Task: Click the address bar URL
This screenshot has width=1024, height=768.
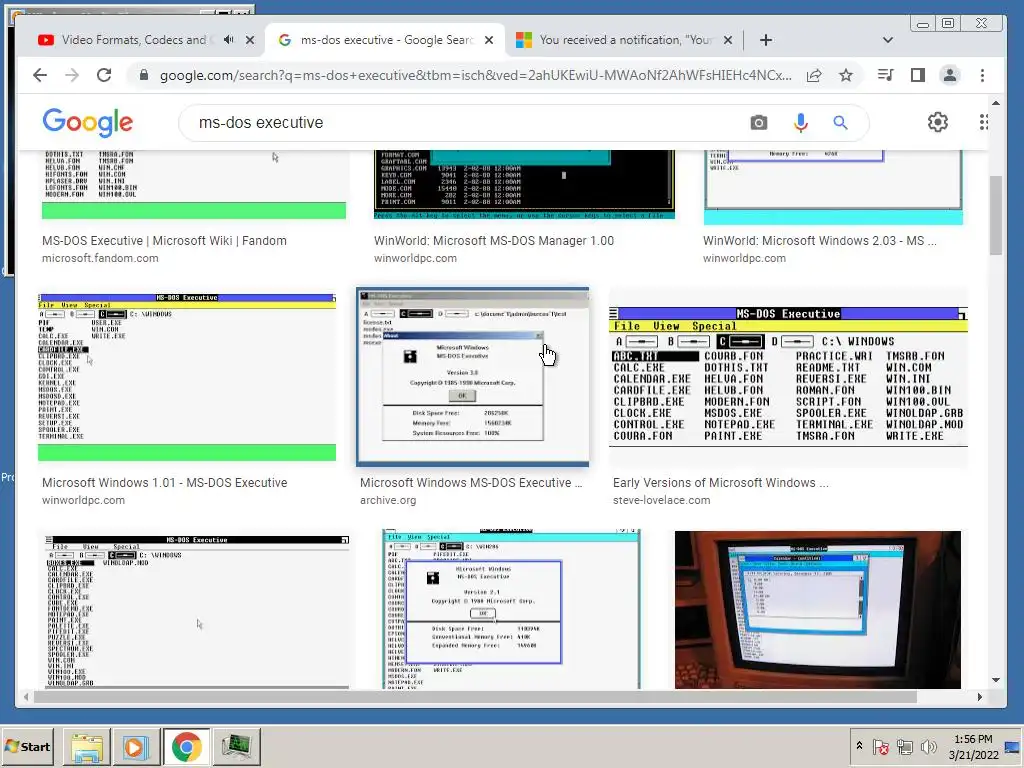Action: point(475,75)
